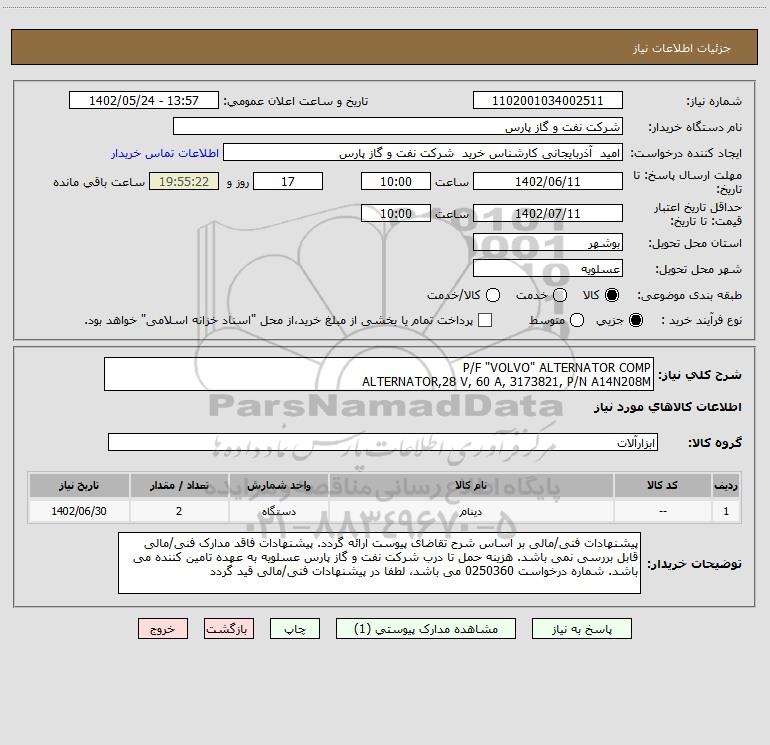Click the unit cell دستگاه
The image size is (770, 745).
[278, 511]
